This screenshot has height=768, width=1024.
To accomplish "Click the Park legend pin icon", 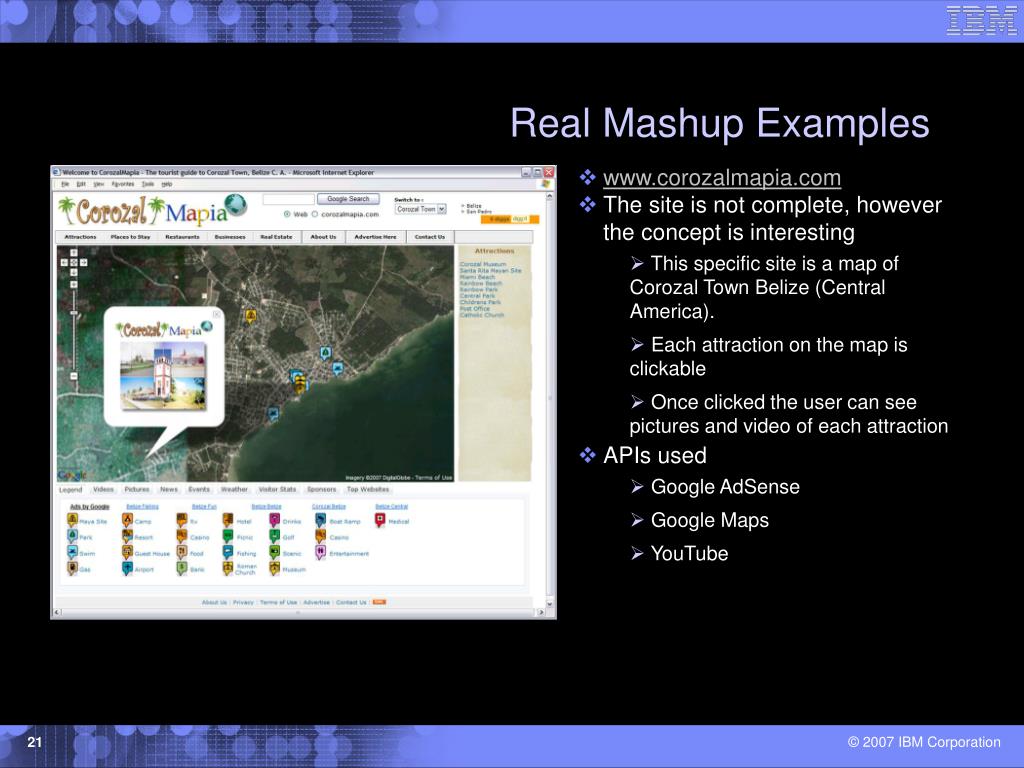I will [x=72, y=536].
